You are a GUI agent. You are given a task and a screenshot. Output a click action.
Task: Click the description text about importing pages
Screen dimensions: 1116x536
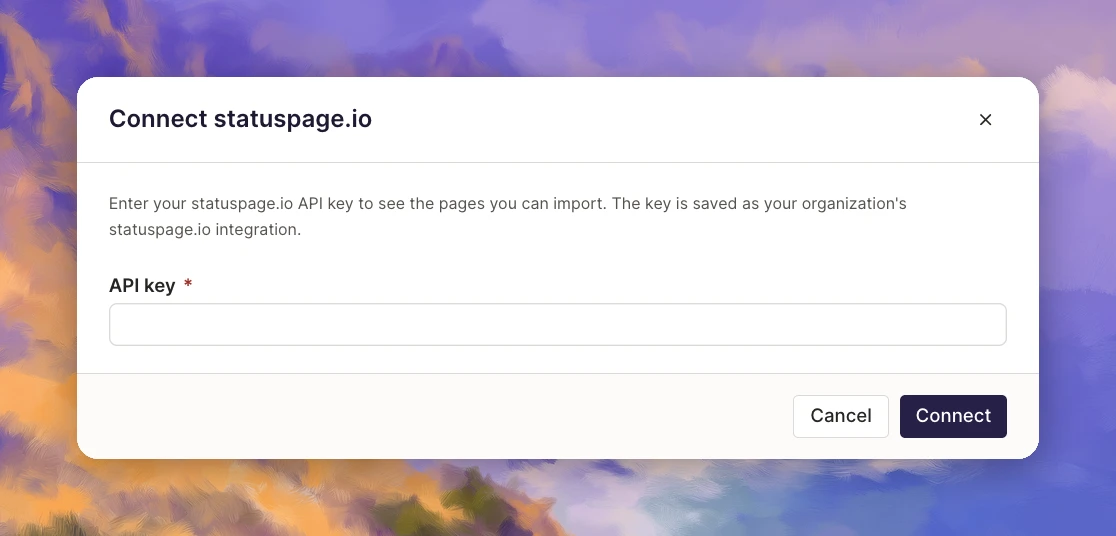click(507, 216)
